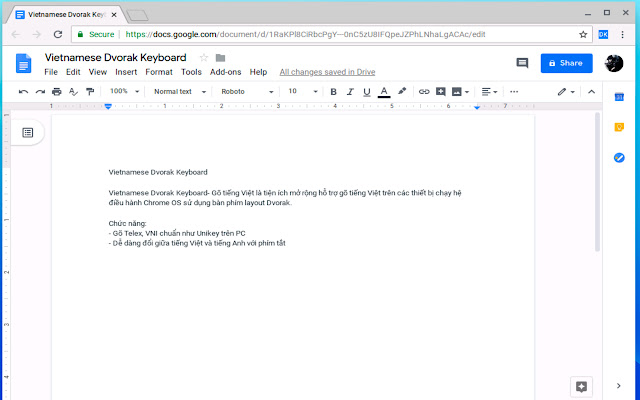The height and width of the screenshot is (400, 640).
Task: Open the Format menu
Action: [x=159, y=72]
